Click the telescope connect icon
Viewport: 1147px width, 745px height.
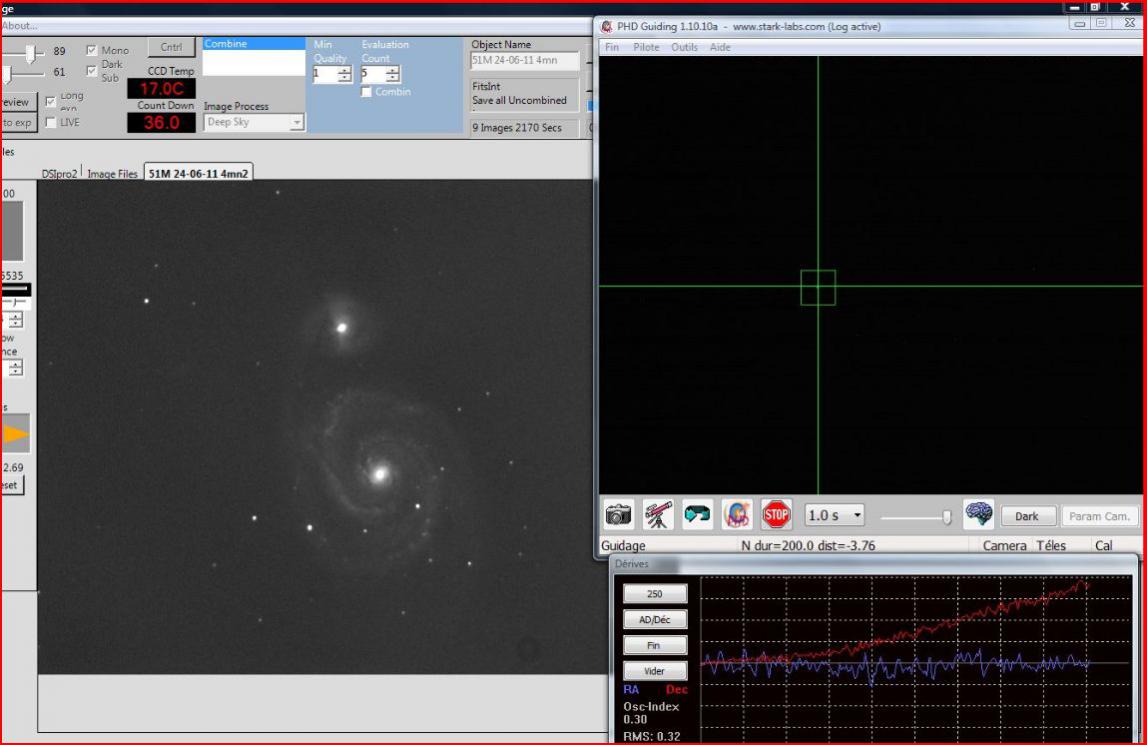658,515
